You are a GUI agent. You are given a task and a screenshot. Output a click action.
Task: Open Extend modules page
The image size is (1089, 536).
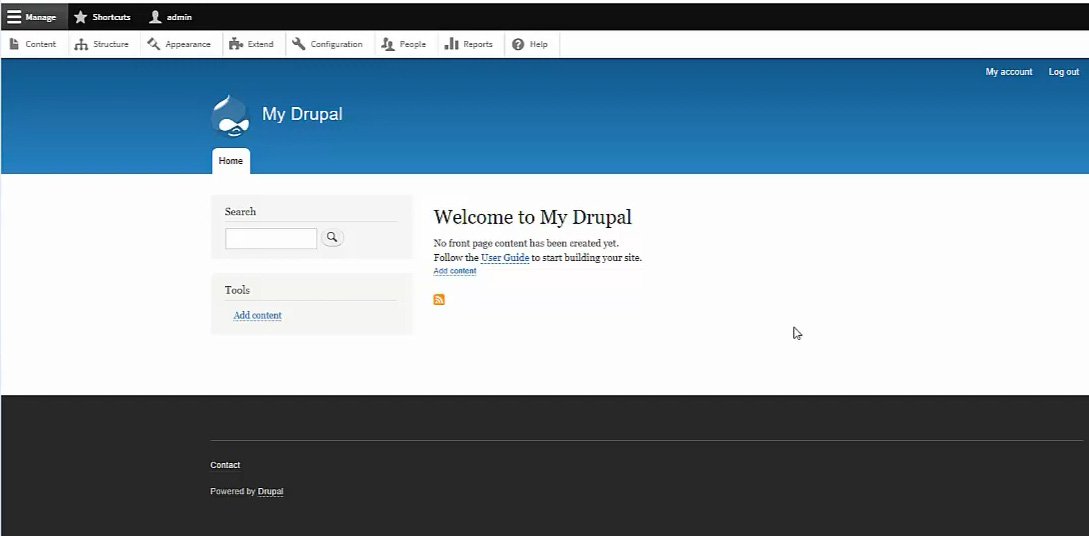[x=251, y=44]
